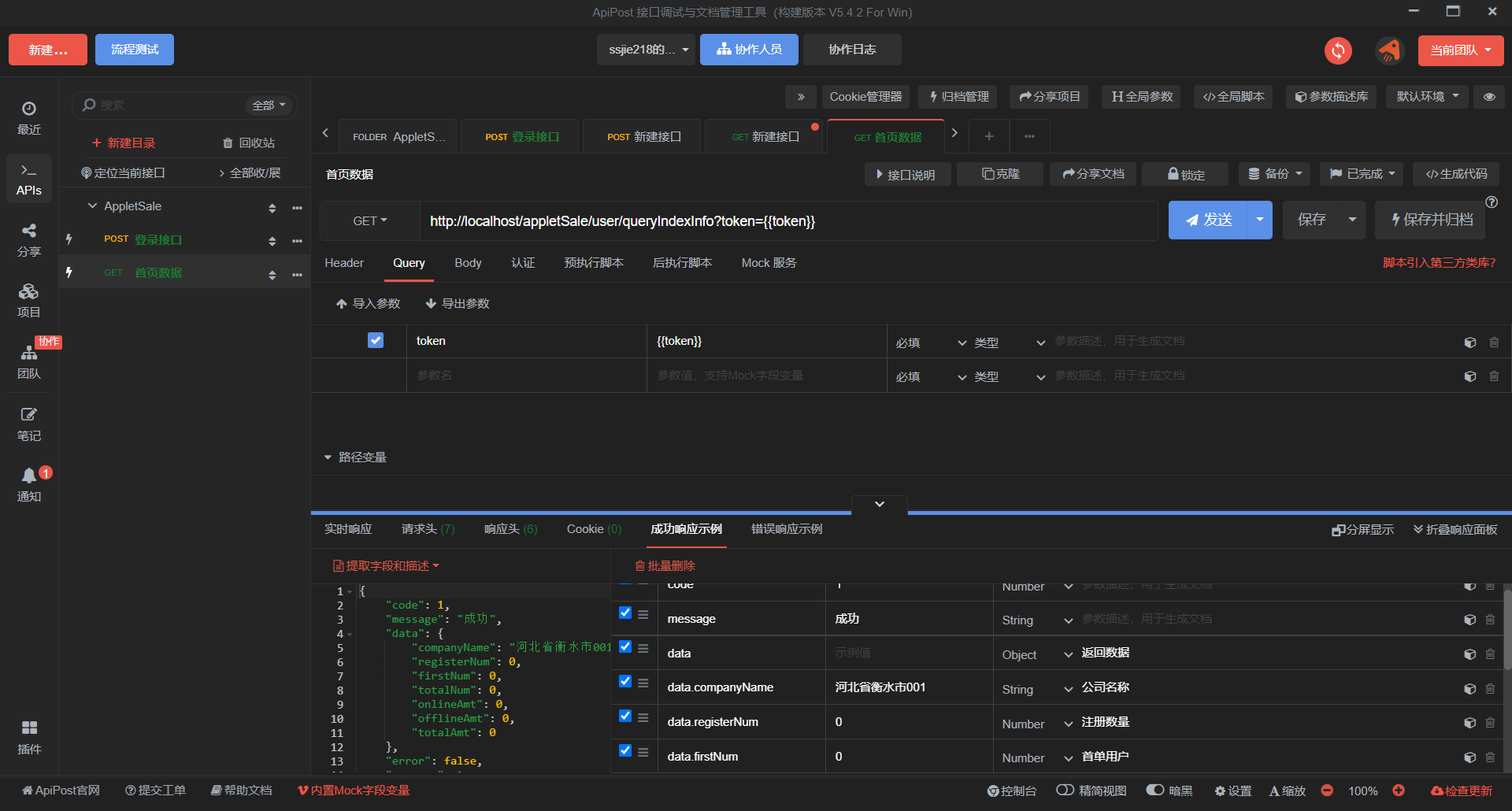Open type dropdown for data.companyName
The image size is (1512, 811).
(1038, 690)
